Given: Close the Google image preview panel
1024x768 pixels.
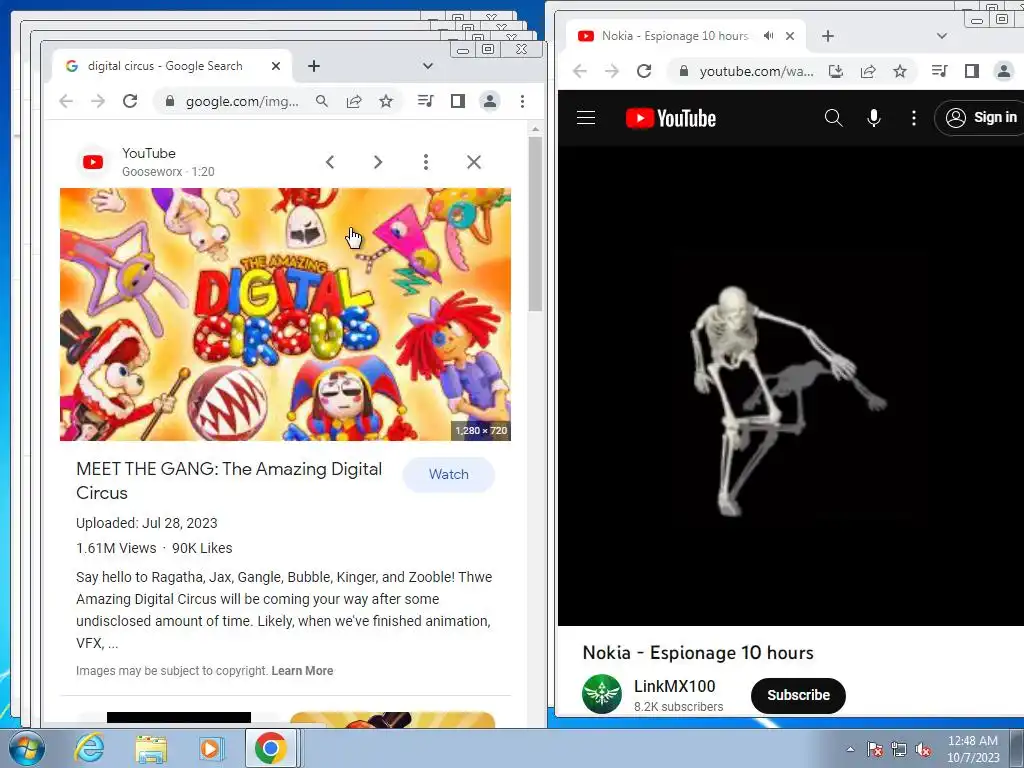Looking at the screenshot, I should click(474, 162).
